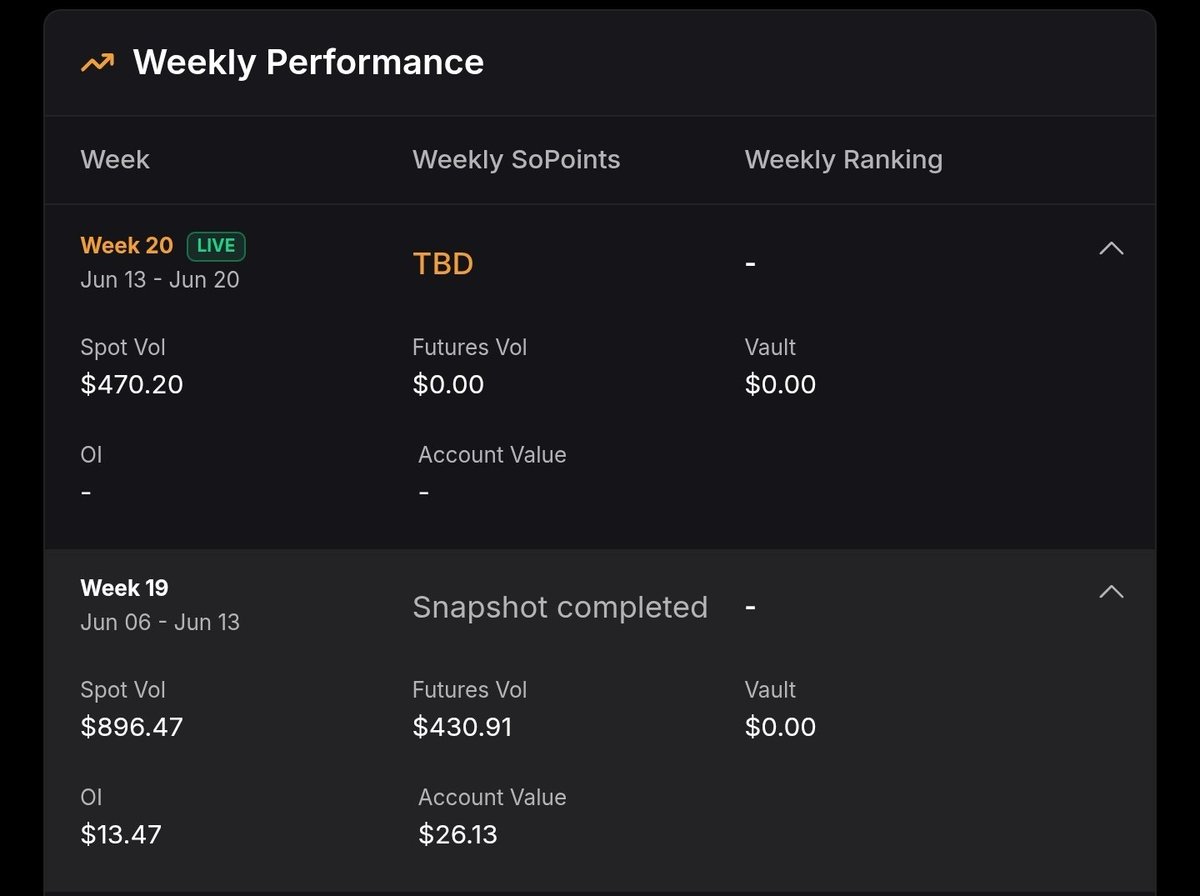This screenshot has height=896, width=1200.
Task: Click the Snapshot completed status text
Action: (x=560, y=607)
